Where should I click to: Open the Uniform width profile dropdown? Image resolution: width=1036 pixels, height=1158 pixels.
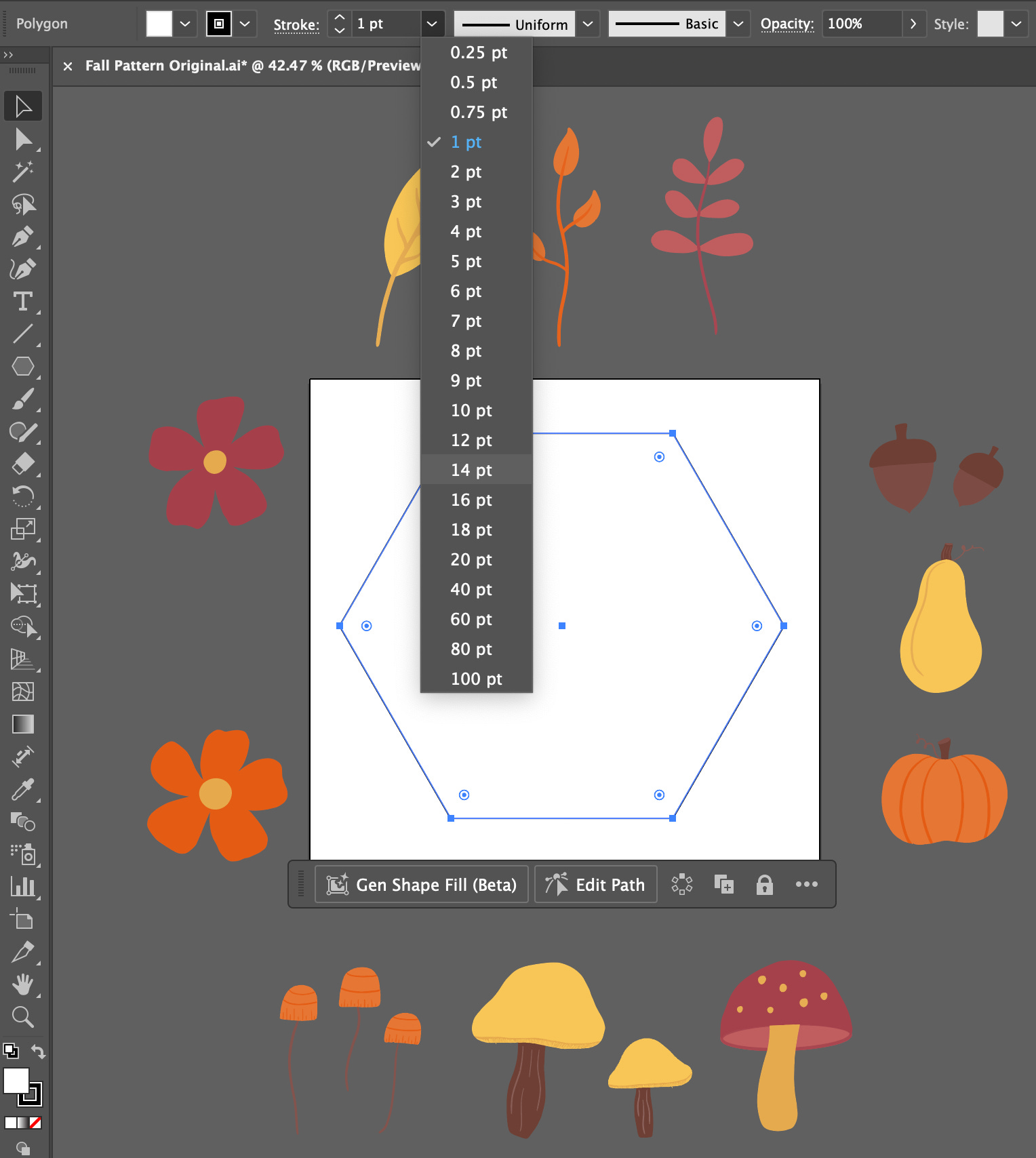click(x=588, y=24)
